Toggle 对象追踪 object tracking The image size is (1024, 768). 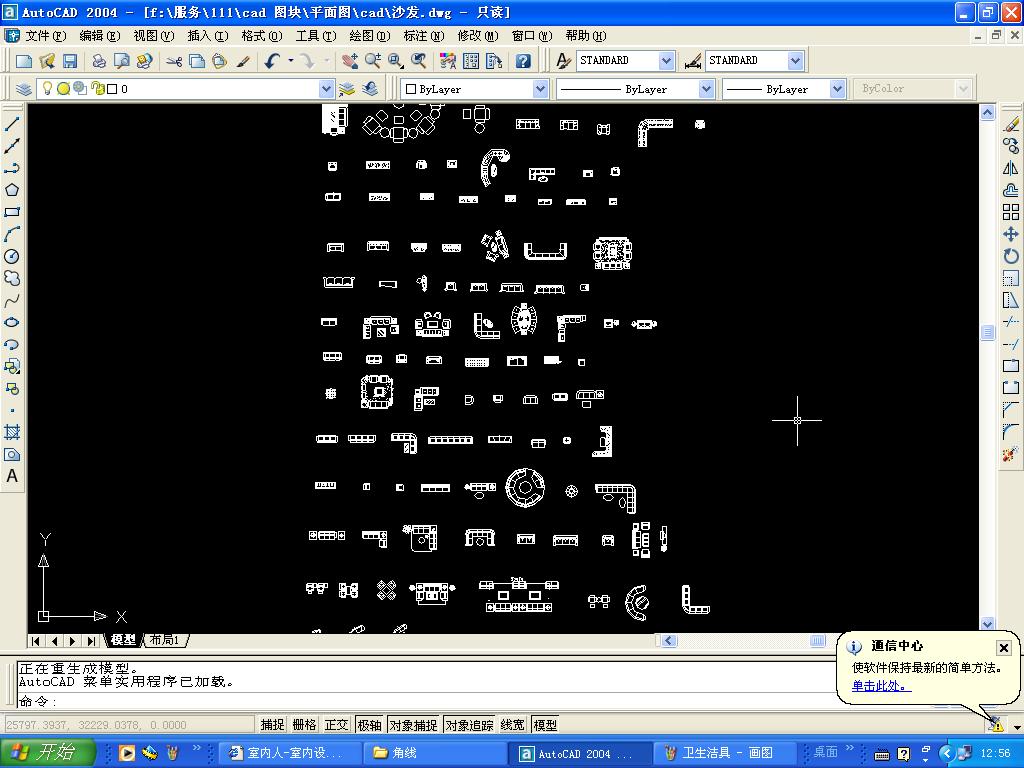point(469,725)
